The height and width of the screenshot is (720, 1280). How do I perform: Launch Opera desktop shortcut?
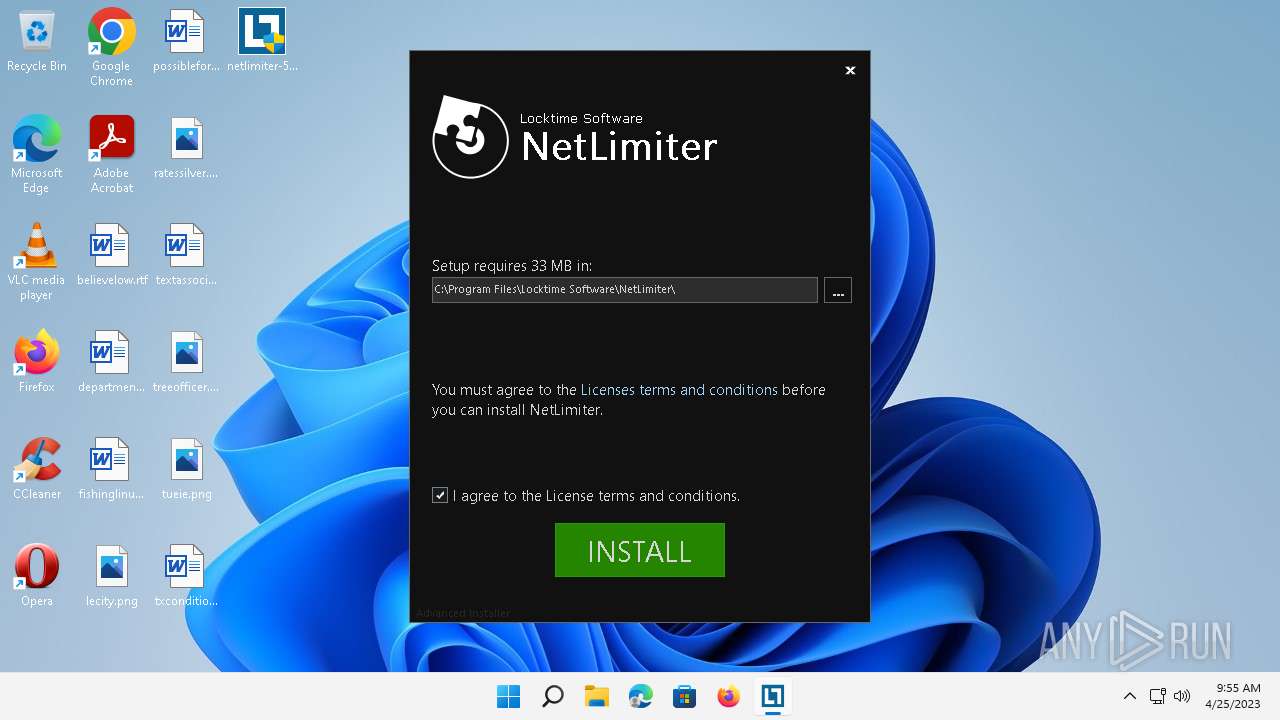tap(37, 577)
